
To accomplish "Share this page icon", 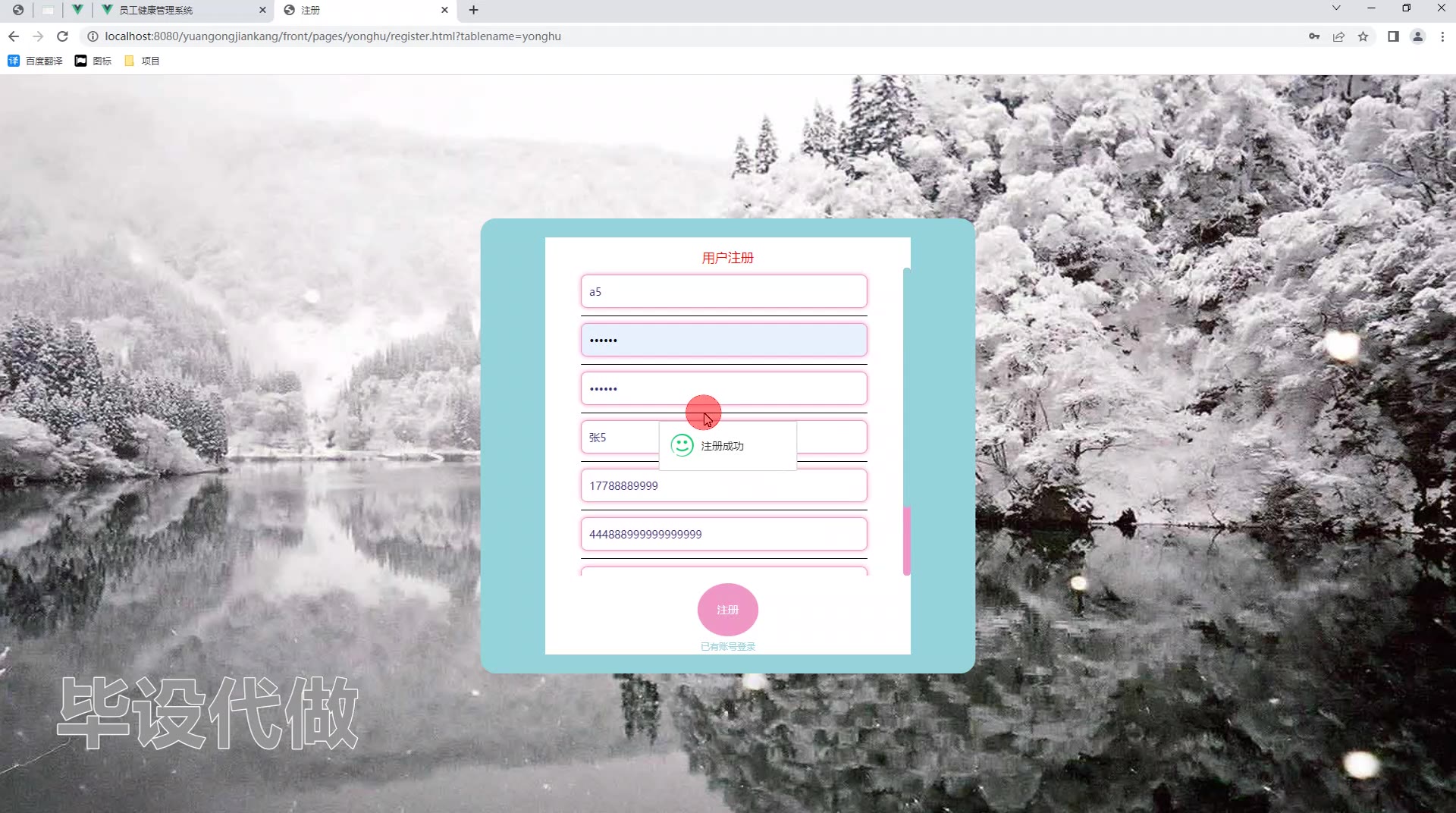I will click(1338, 36).
